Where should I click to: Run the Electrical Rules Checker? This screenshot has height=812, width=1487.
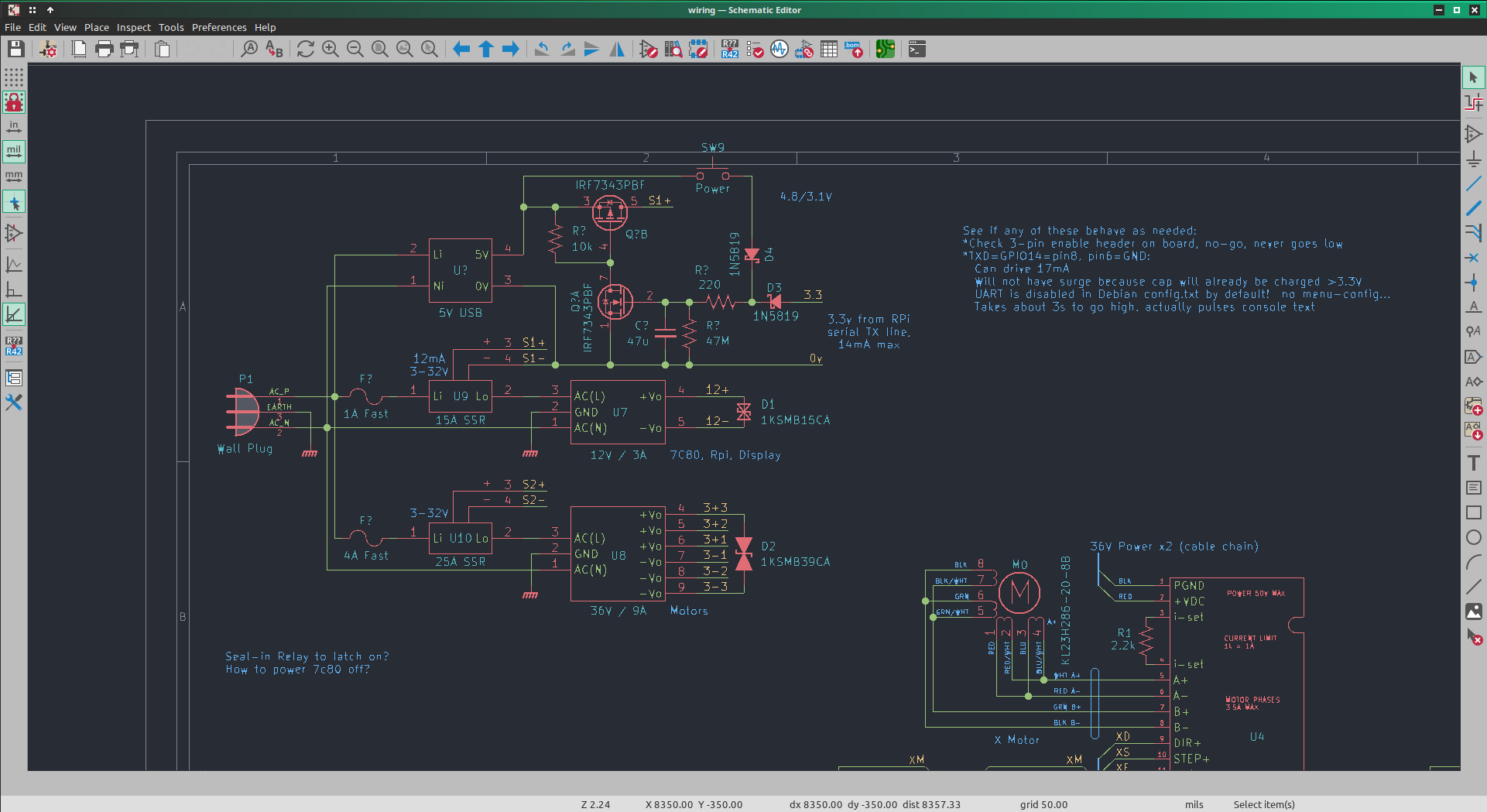point(755,50)
